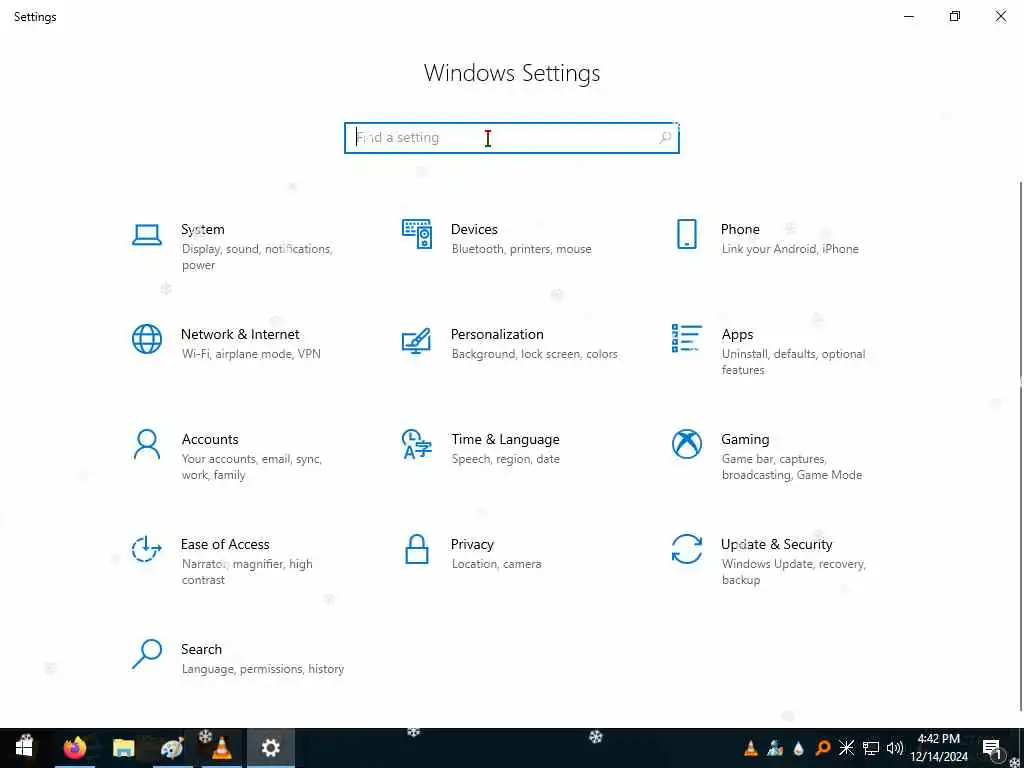Click the 'Windows Settings' page title
This screenshot has width=1024, height=768.
coord(512,73)
